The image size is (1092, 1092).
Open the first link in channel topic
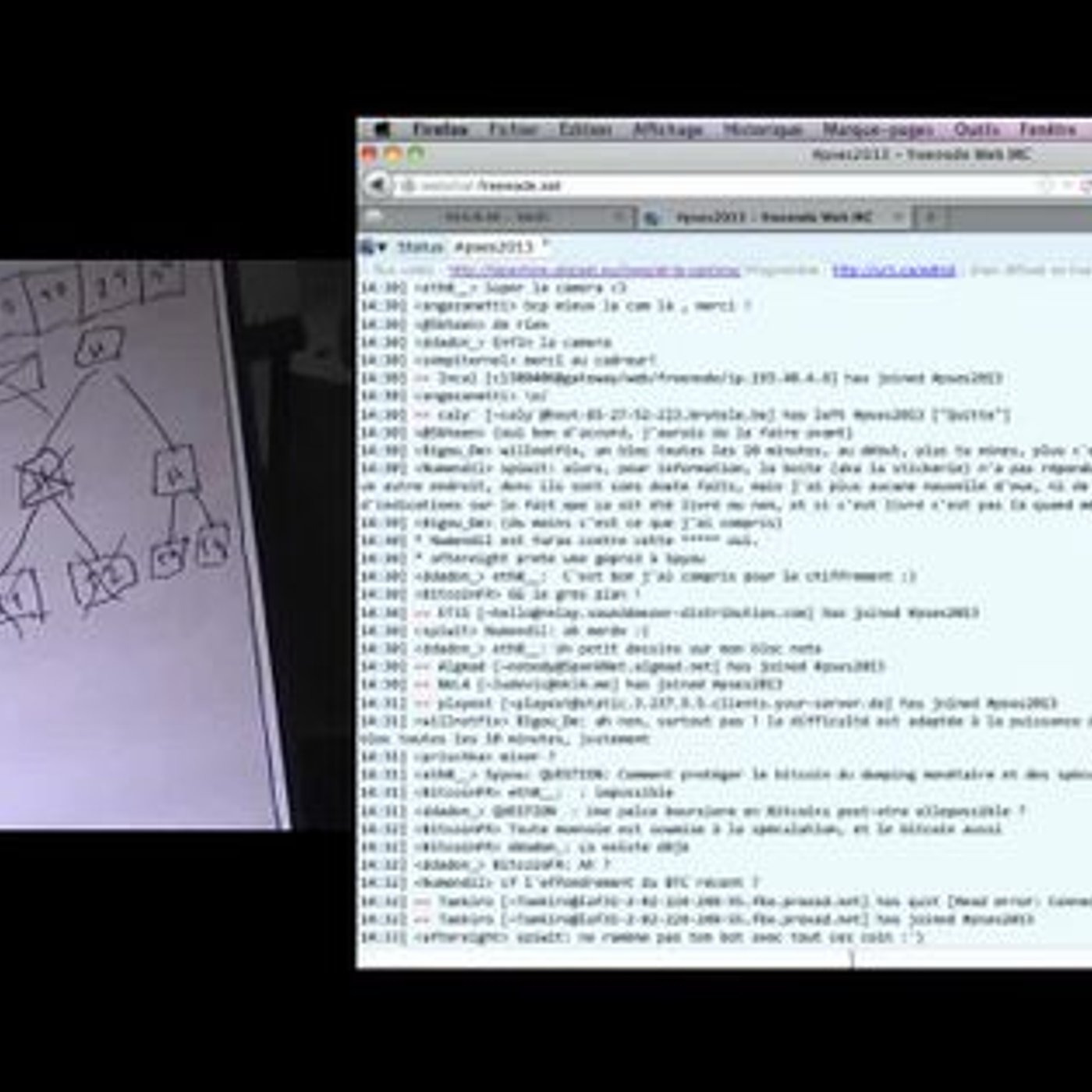coord(594,271)
